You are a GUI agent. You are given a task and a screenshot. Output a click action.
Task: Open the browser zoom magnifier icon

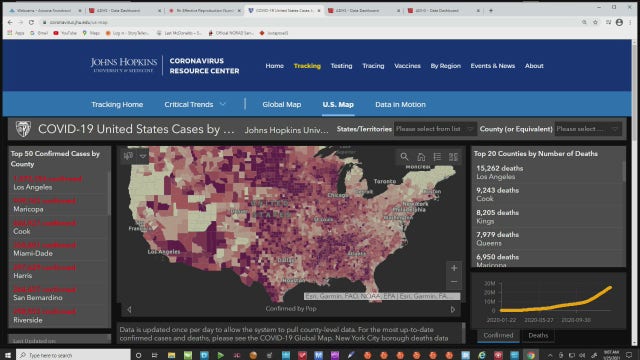(x=584, y=22)
